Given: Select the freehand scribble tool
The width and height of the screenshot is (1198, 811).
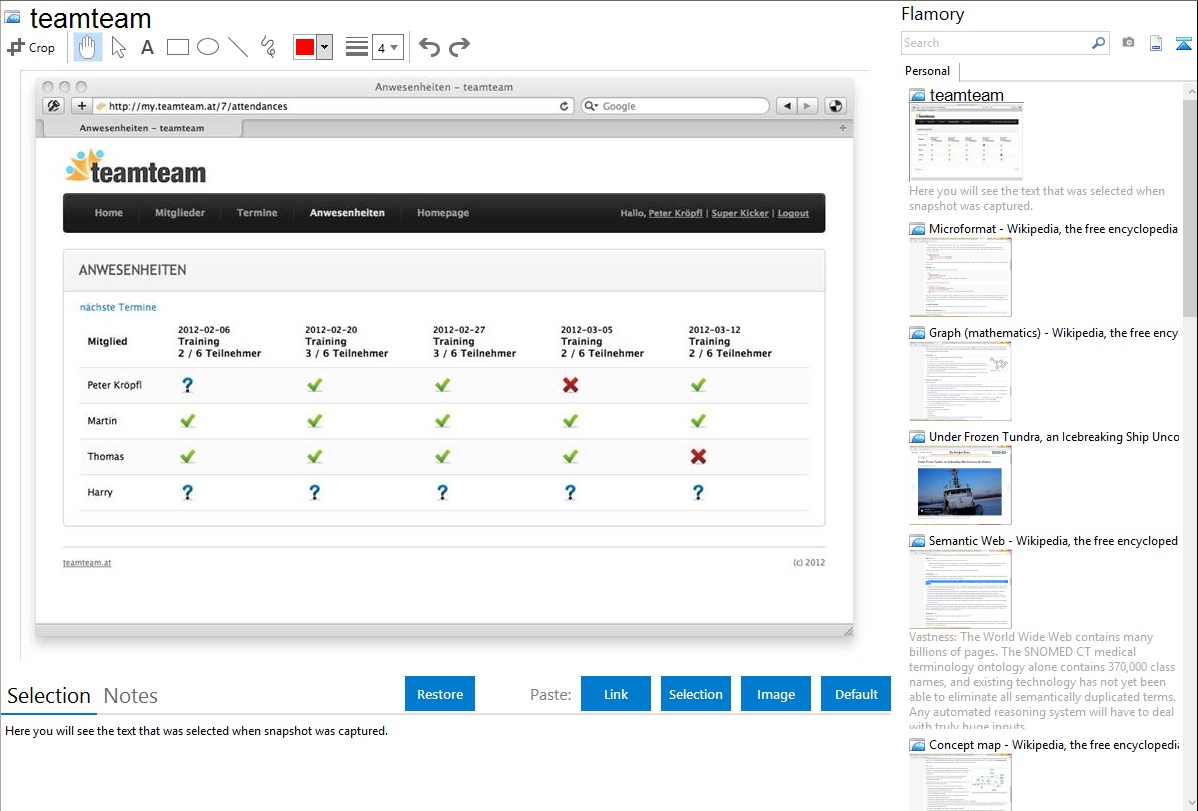Looking at the screenshot, I should click(x=268, y=47).
